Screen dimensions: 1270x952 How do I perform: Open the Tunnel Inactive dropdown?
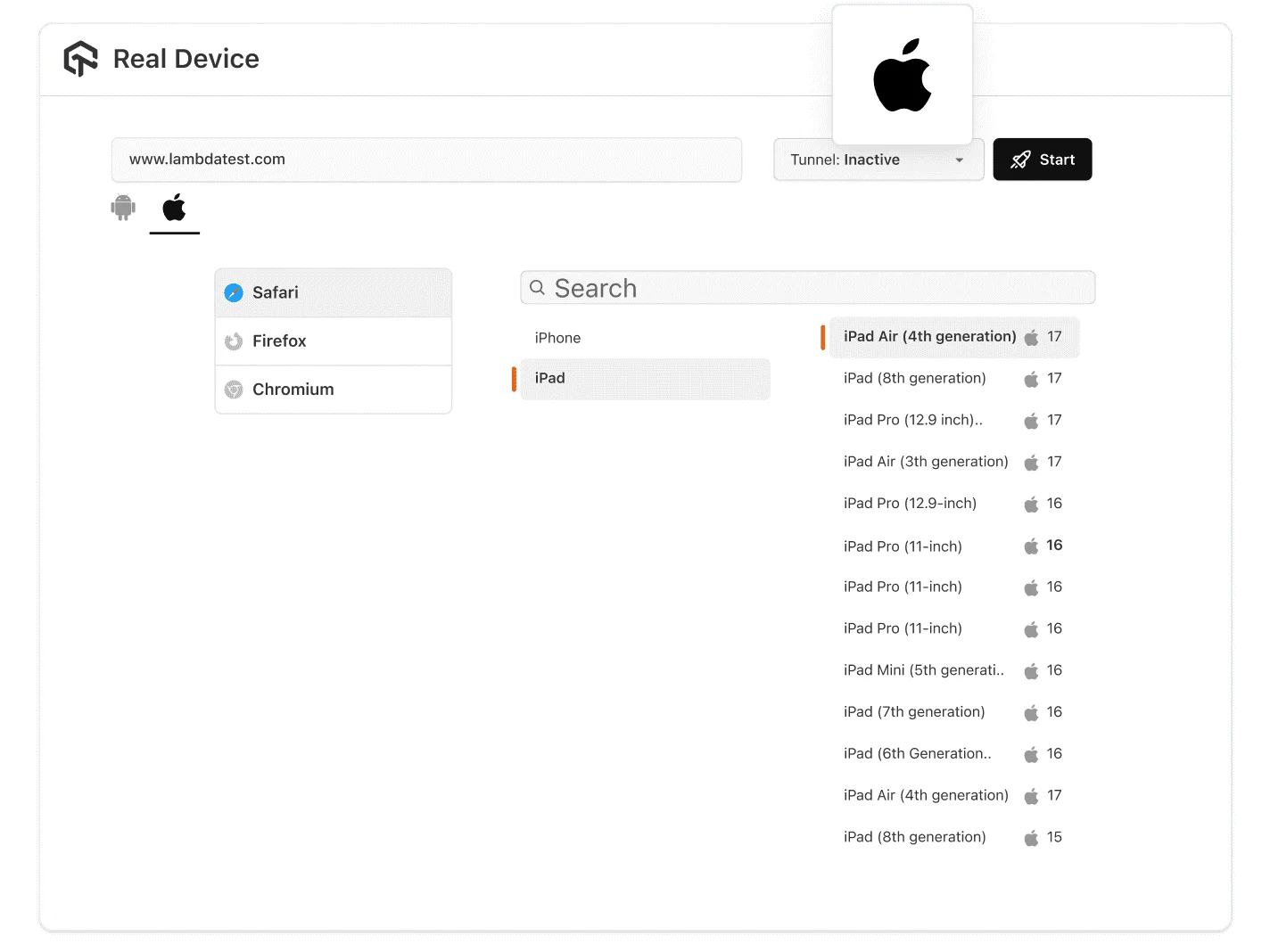point(878,160)
